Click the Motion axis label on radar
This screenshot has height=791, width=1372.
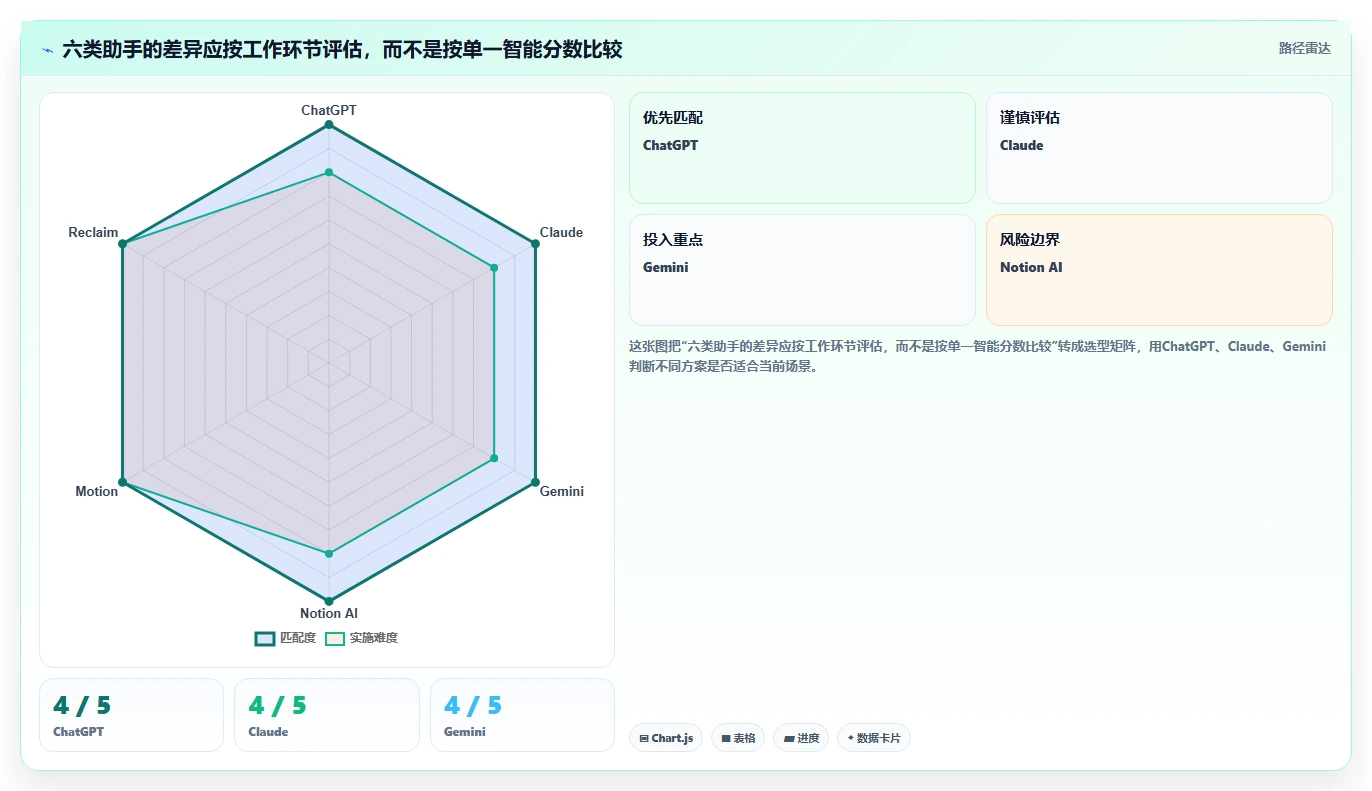coord(97,491)
